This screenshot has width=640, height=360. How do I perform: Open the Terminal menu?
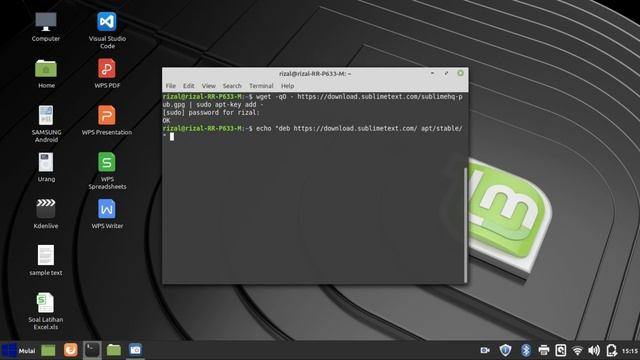coord(261,86)
